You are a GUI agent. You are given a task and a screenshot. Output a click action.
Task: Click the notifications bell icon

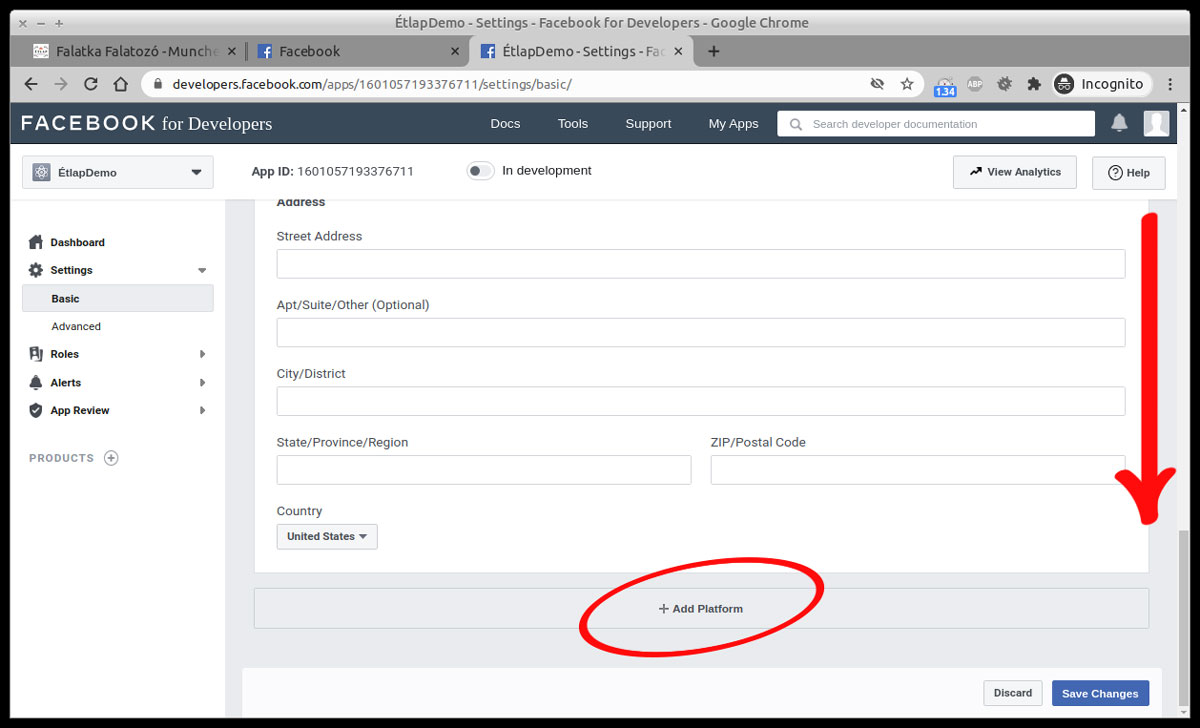point(1119,123)
